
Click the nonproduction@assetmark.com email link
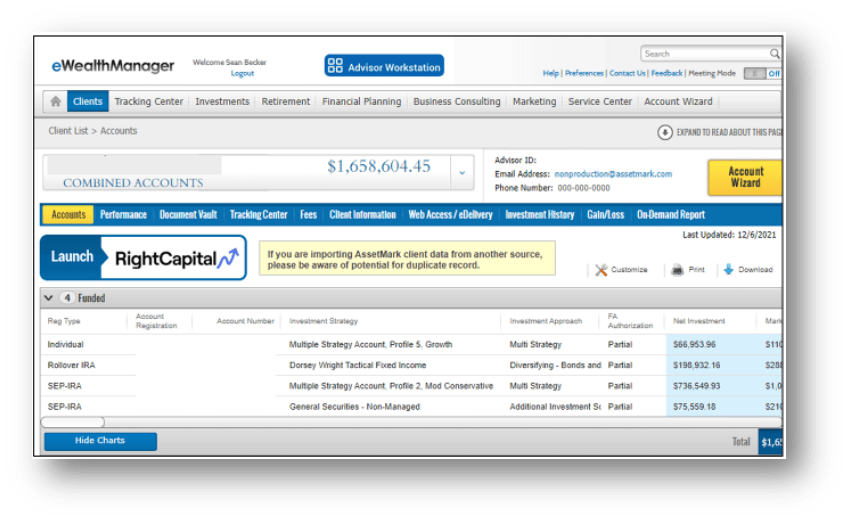tap(613, 174)
